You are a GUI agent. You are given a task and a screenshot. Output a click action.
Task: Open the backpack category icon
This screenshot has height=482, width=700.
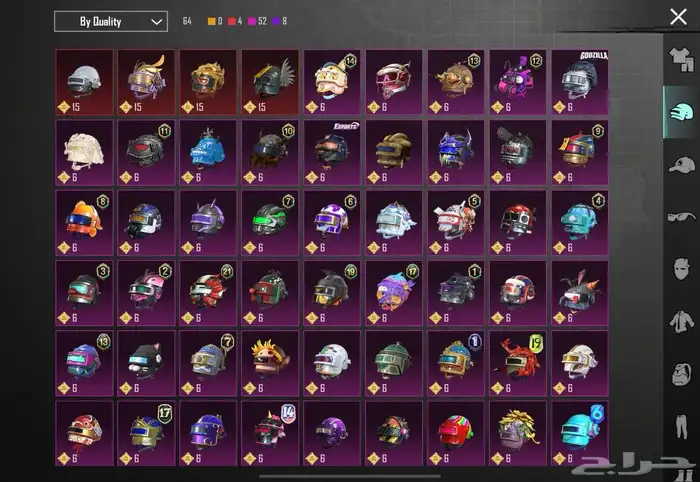point(682,374)
